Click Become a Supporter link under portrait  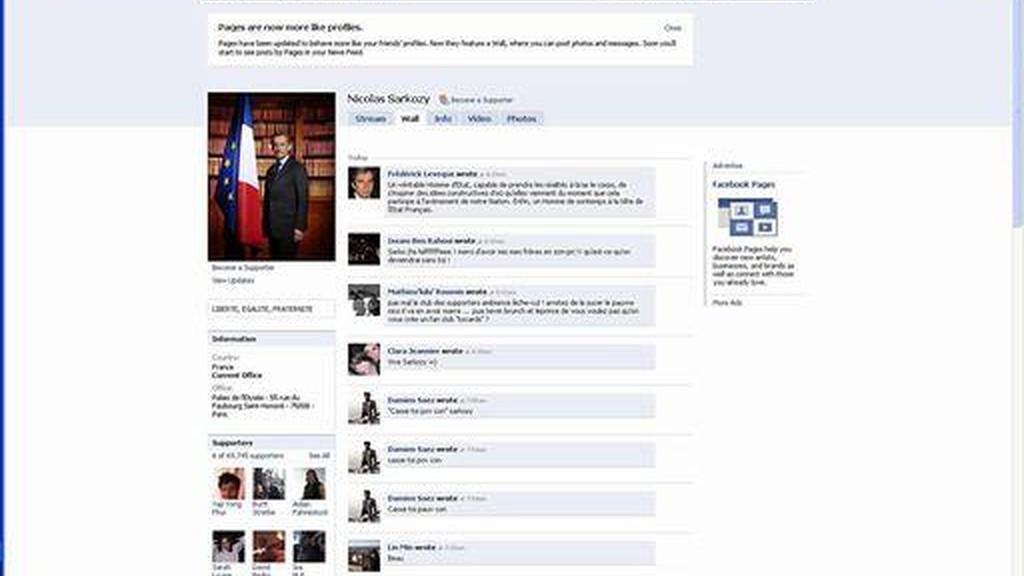(x=243, y=268)
